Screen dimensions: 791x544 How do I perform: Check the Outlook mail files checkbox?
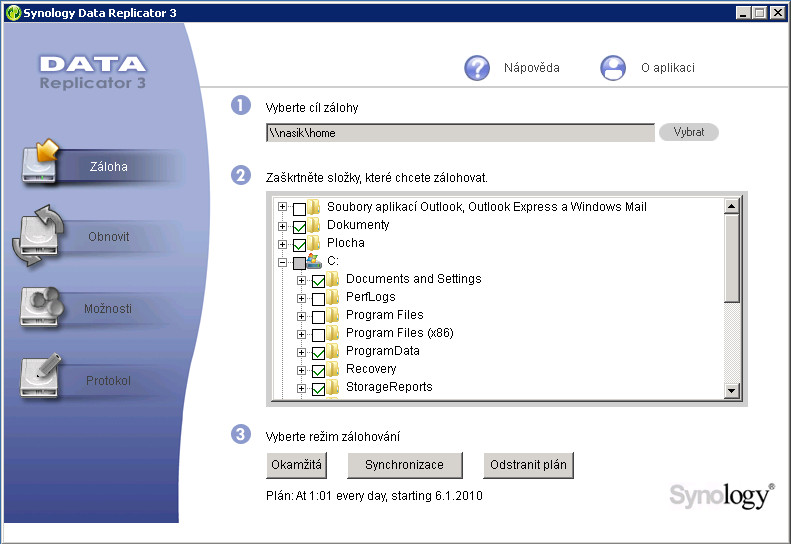tap(299, 208)
